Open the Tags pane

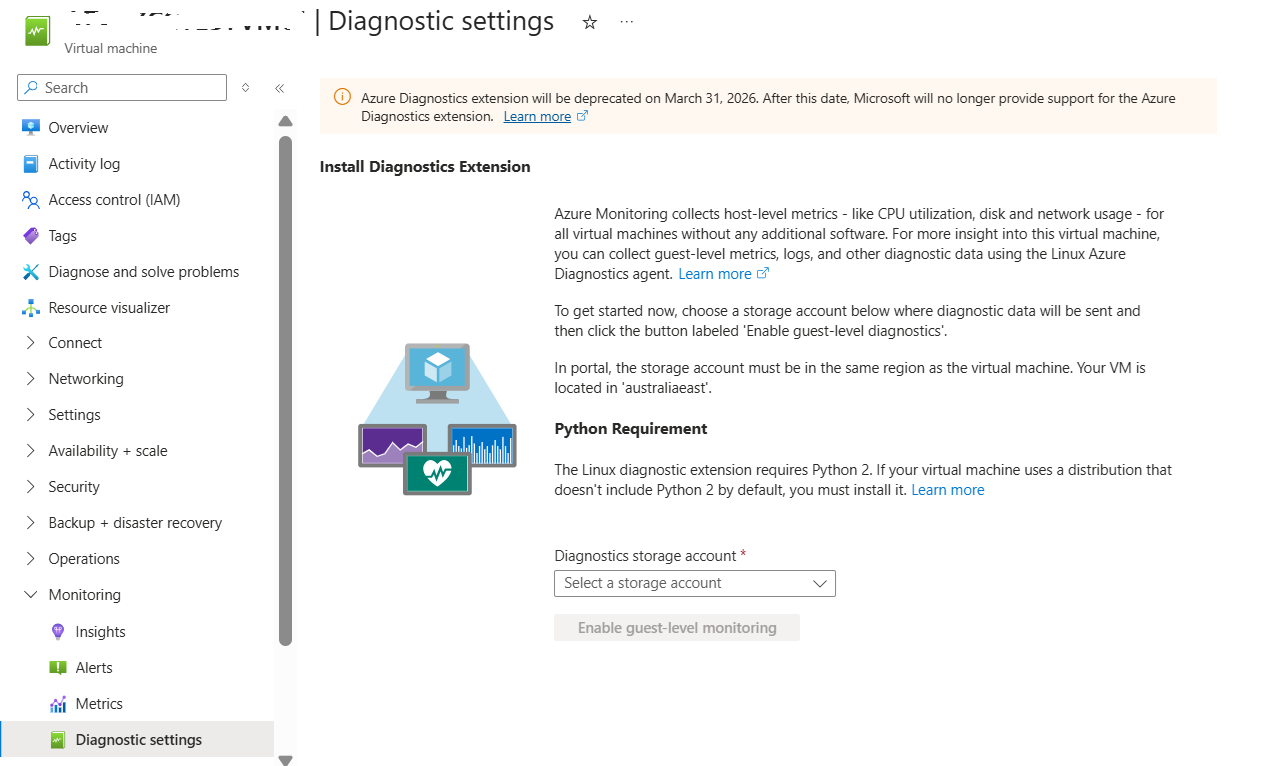click(x=63, y=235)
